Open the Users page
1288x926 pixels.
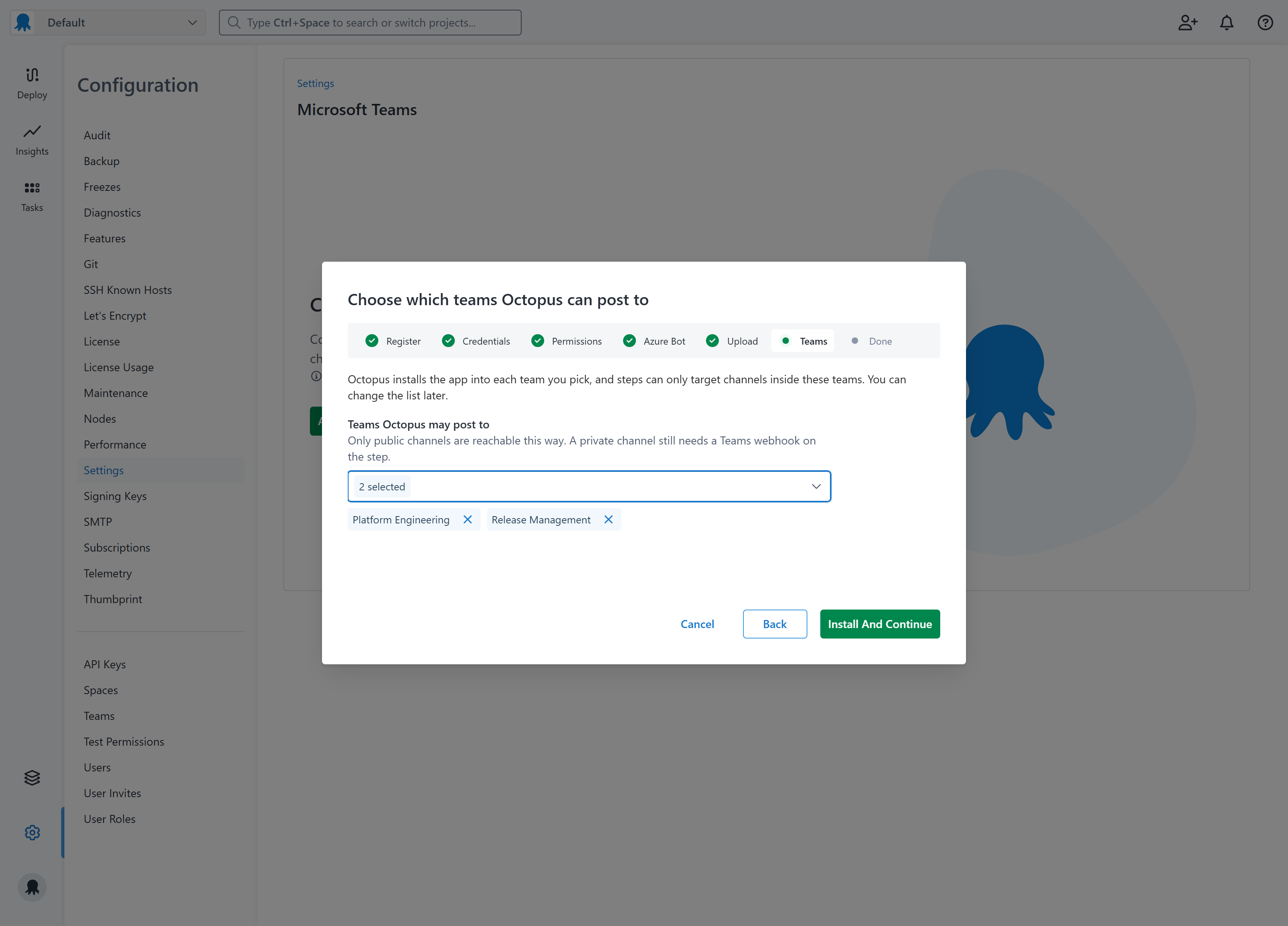97,767
